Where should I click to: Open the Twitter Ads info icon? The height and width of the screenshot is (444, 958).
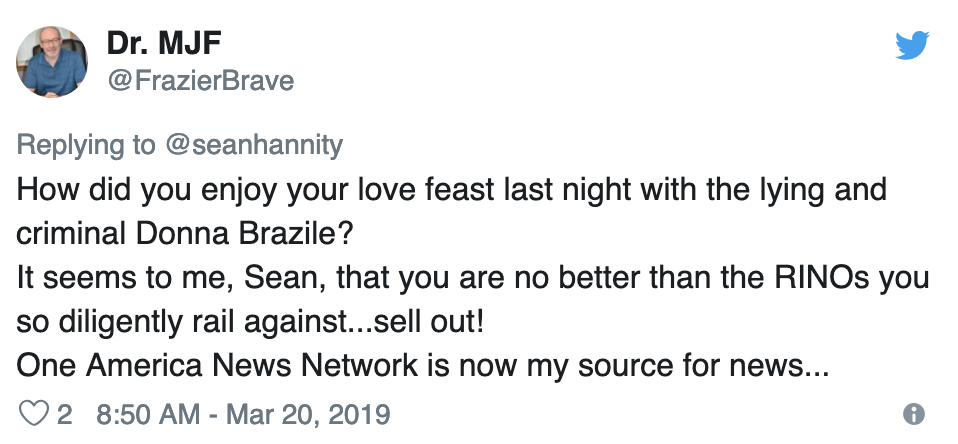click(x=912, y=414)
